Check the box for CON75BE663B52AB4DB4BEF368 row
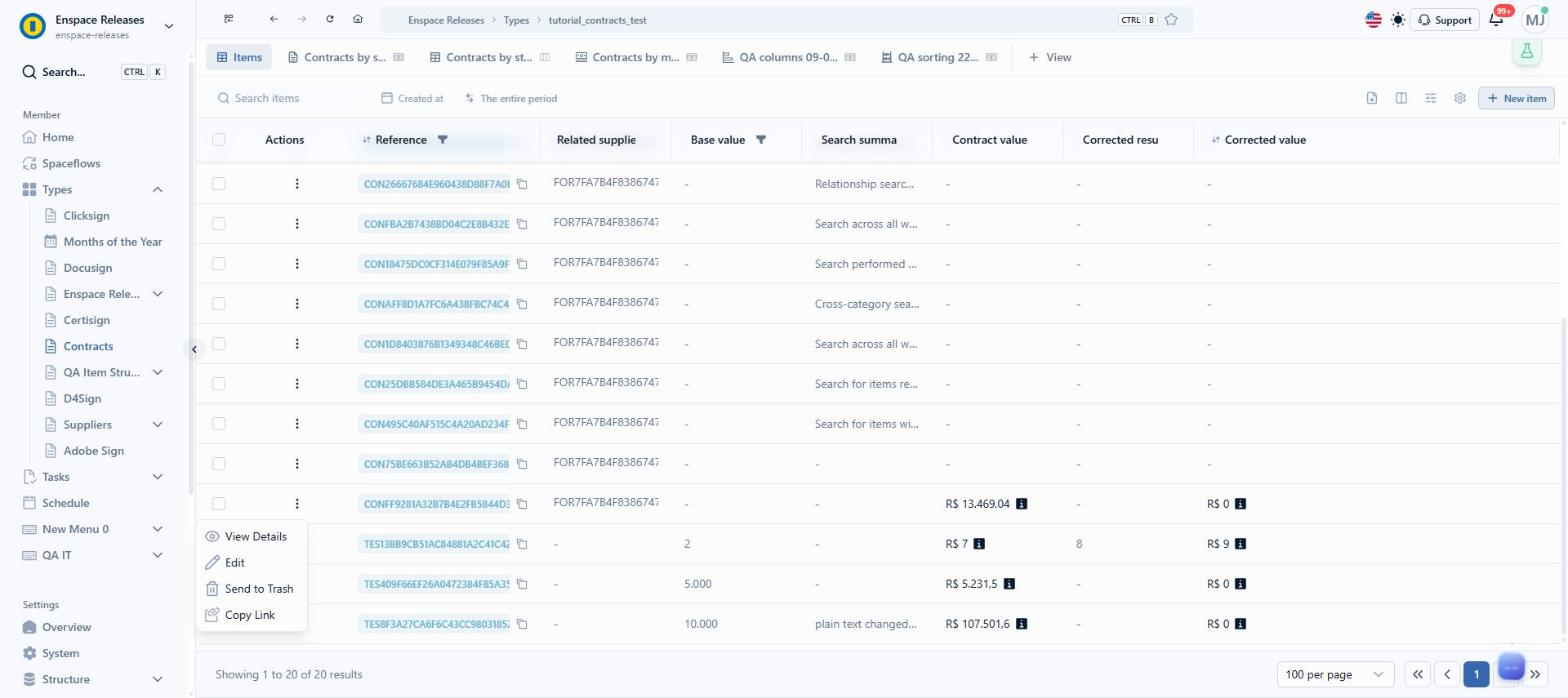 [219, 464]
